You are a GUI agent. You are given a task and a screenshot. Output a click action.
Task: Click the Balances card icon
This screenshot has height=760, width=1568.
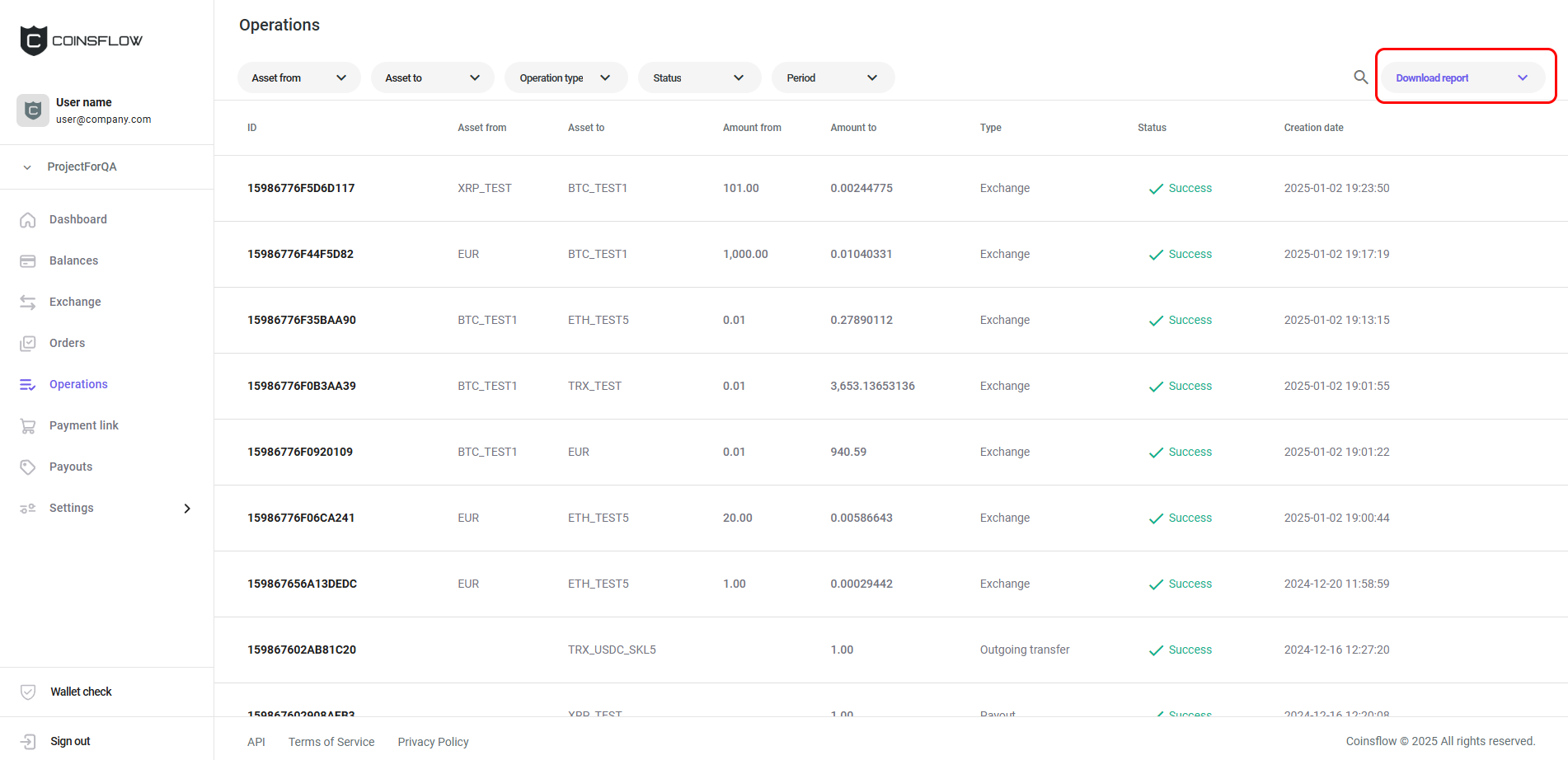click(28, 261)
